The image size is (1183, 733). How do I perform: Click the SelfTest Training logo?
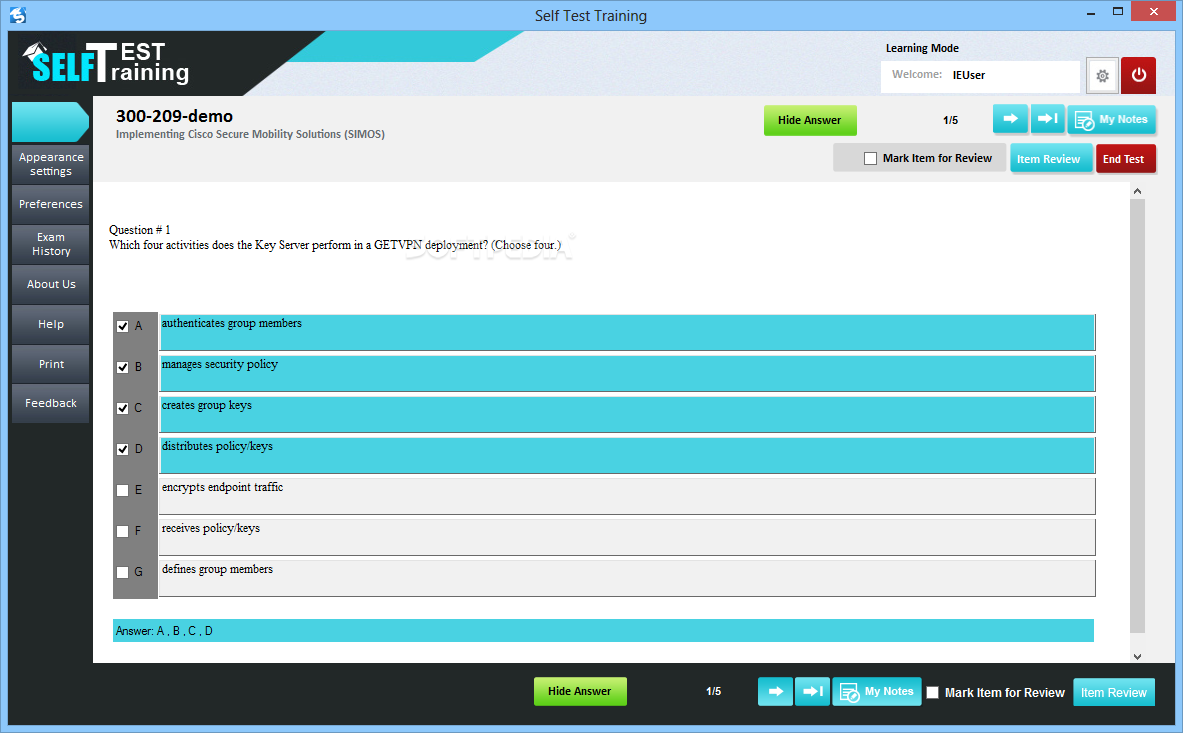[x=106, y=63]
